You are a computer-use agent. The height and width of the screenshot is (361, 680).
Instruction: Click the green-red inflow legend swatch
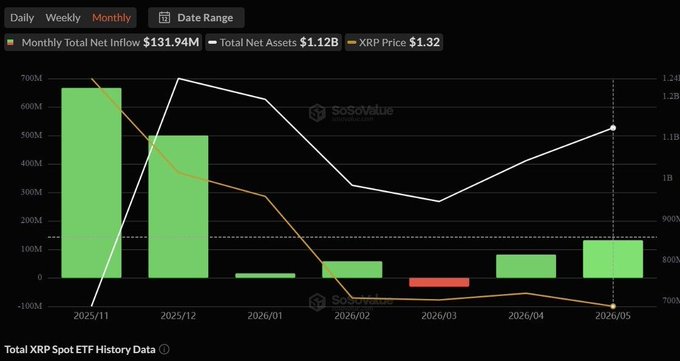click(11, 43)
